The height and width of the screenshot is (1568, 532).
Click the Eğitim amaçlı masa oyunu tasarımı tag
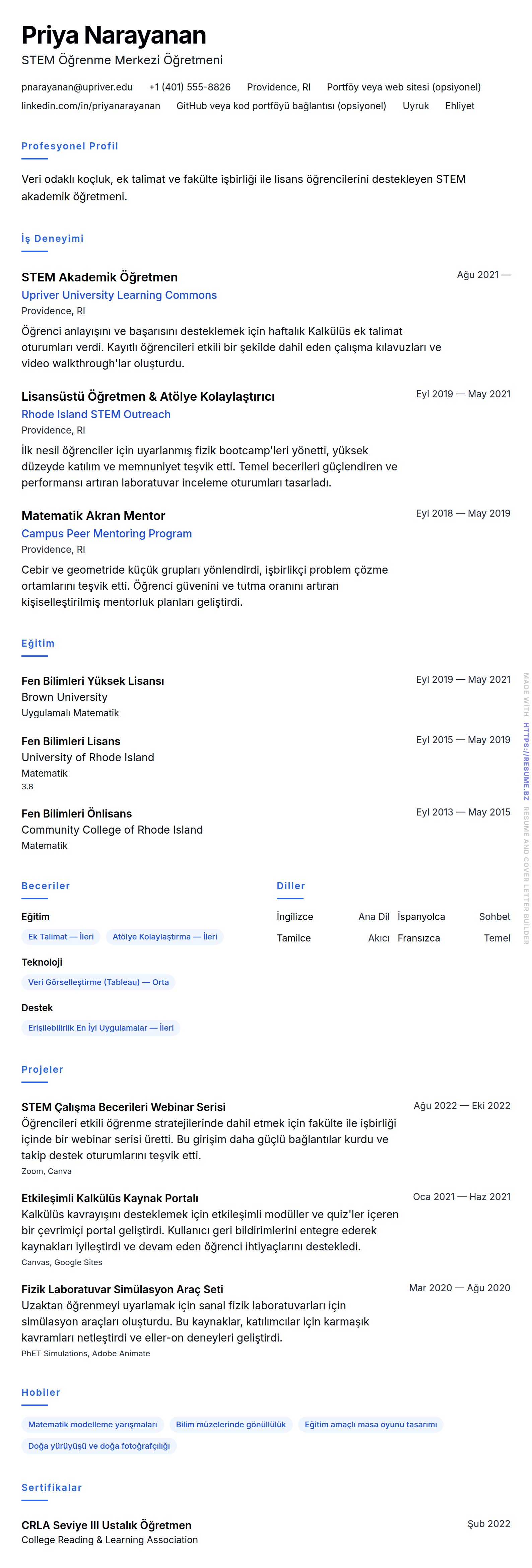[x=370, y=1424]
